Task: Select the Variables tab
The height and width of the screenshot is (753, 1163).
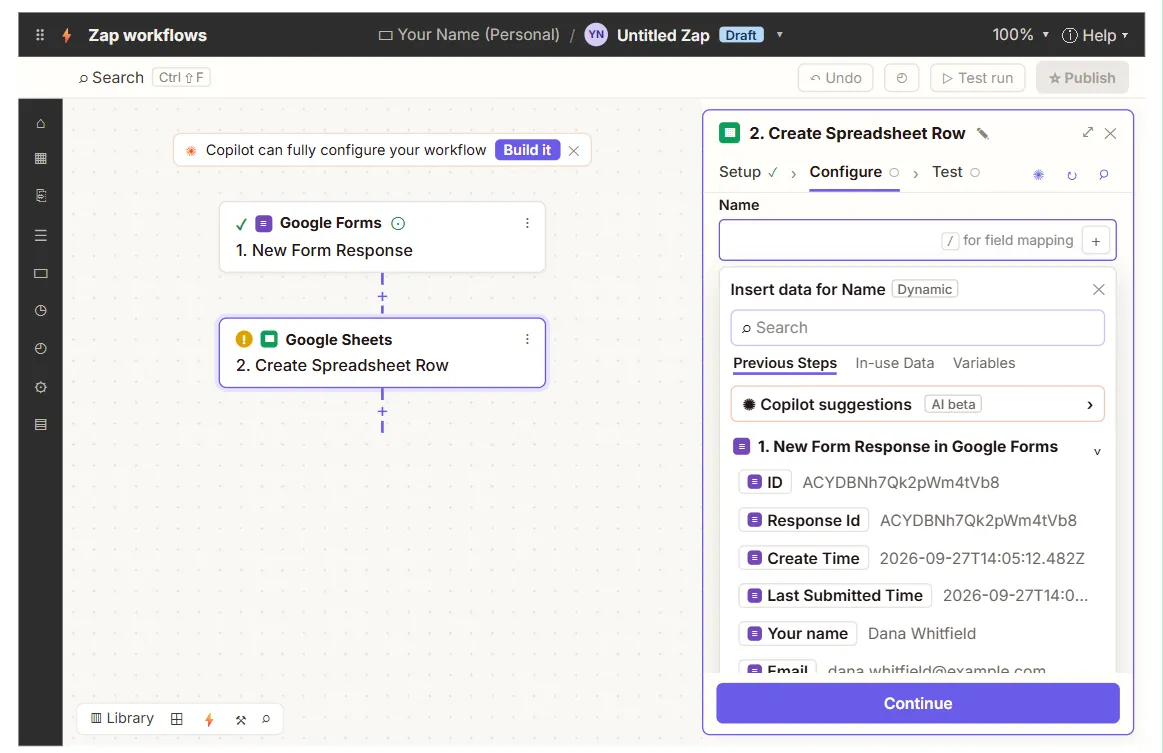Action: [x=984, y=363]
